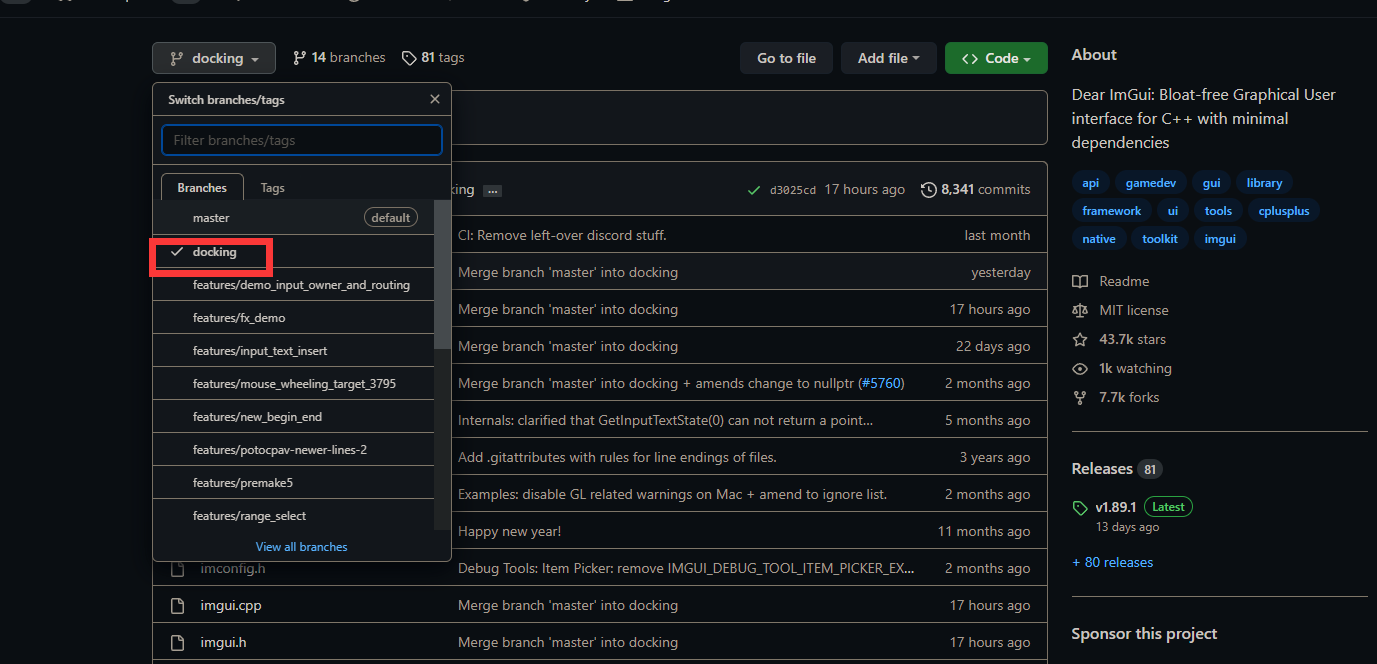Image resolution: width=1377 pixels, height=664 pixels.
Task: Open 'CI: Remove left-over discord stuff.' commit
Action: pyautogui.click(x=562, y=235)
